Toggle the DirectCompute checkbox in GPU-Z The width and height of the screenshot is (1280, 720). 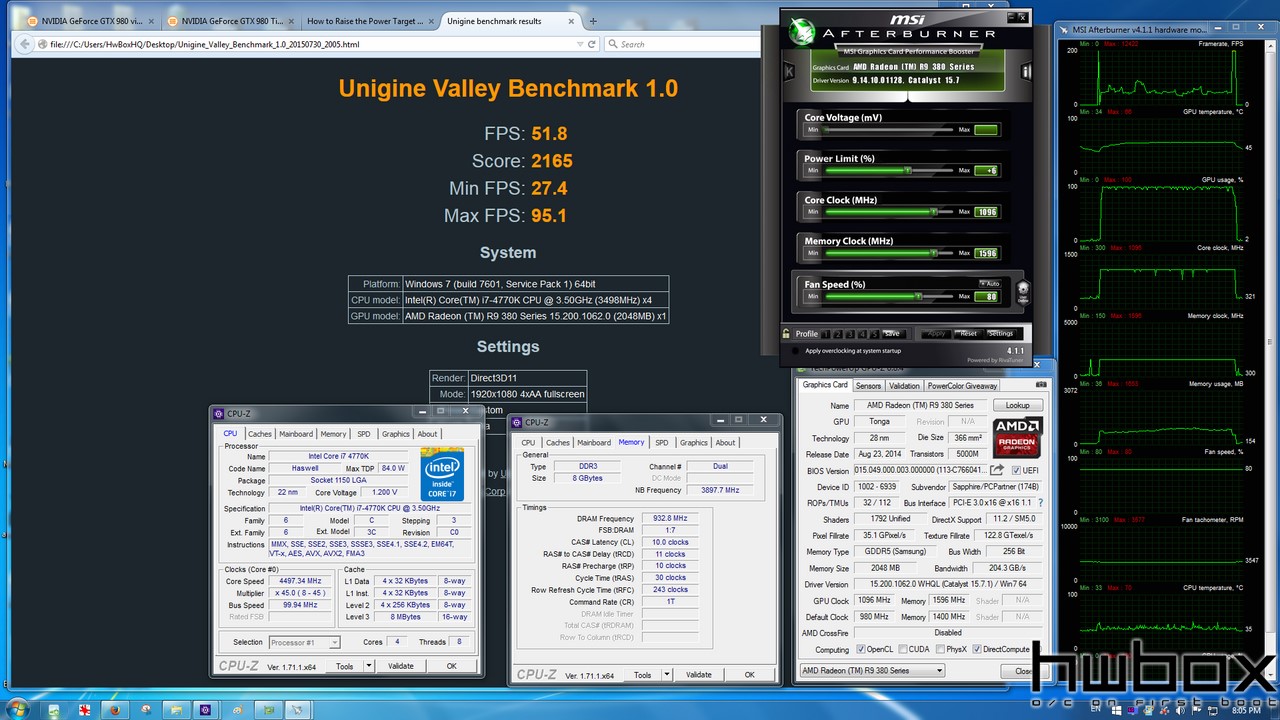click(976, 649)
